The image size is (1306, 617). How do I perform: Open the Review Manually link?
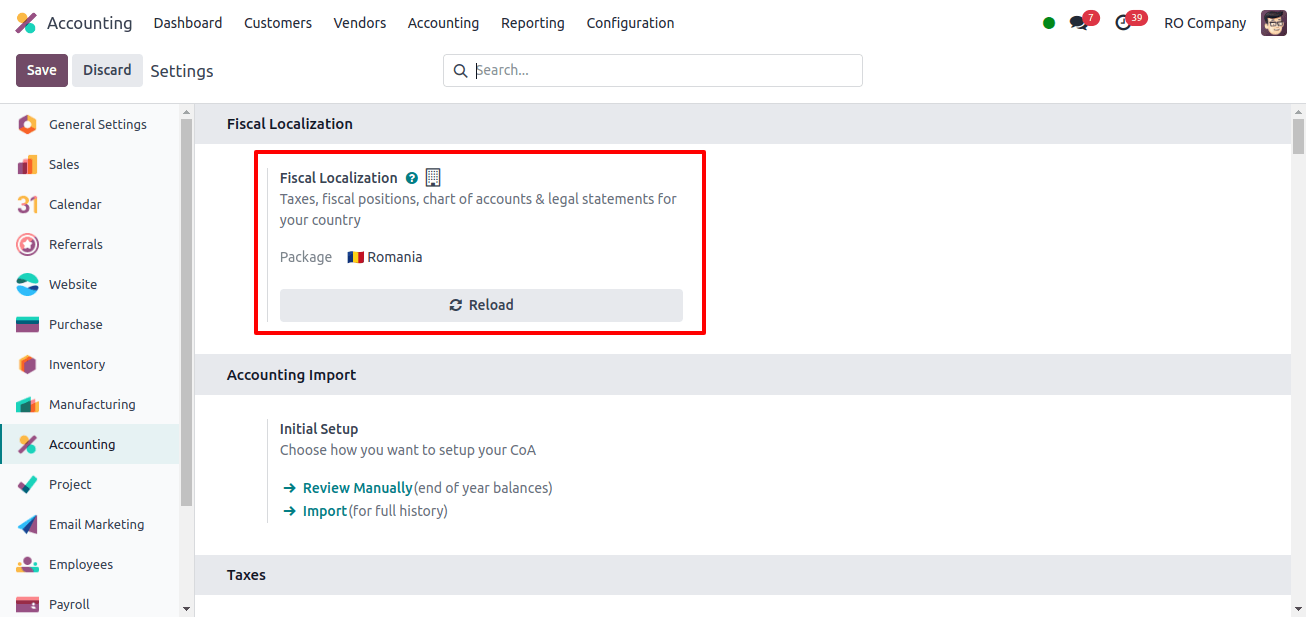pos(358,488)
